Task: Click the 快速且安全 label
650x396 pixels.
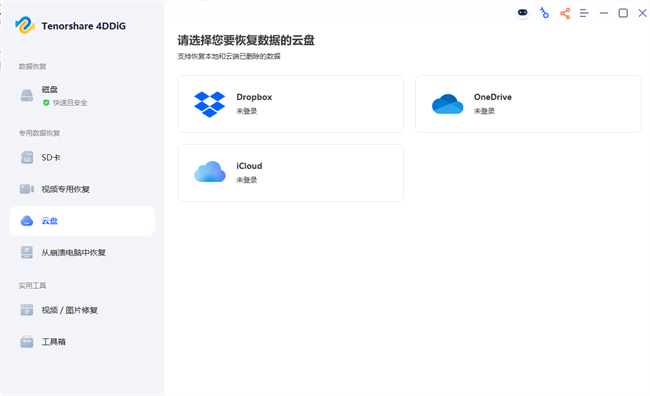Action: click(70, 102)
